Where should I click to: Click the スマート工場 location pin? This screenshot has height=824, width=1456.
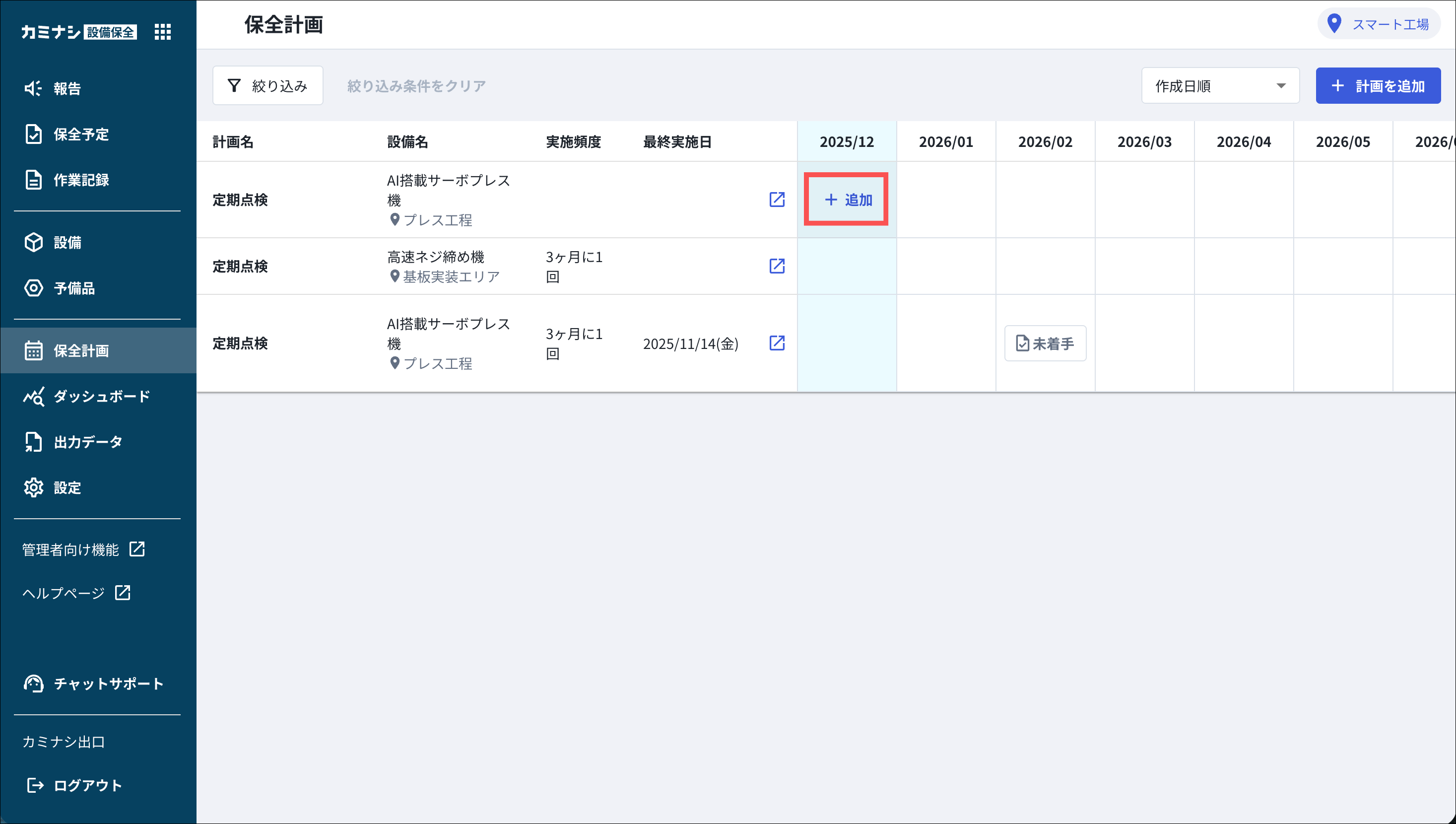[1334, 24]
